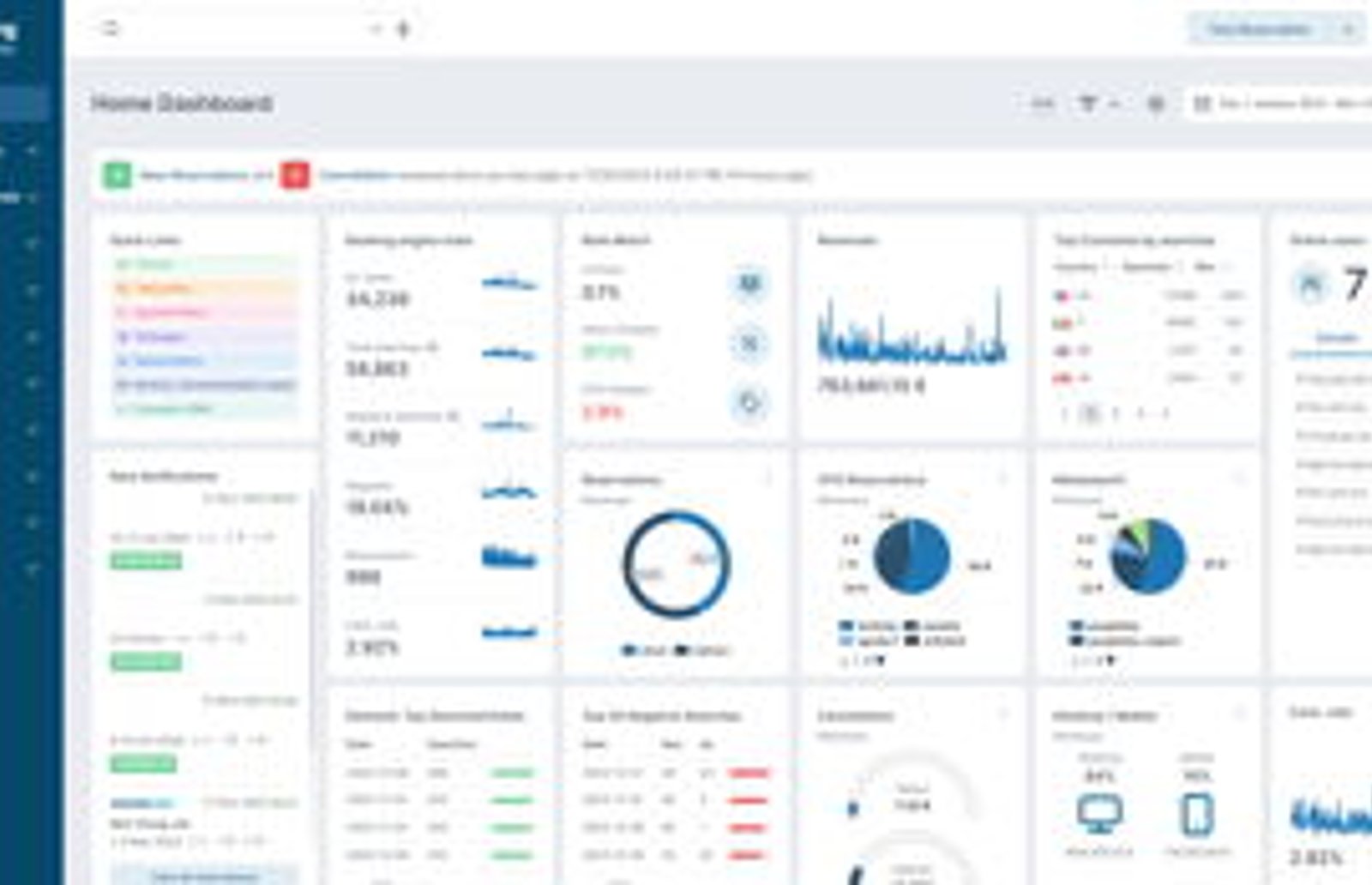Open the Cancellations link in alert bar

point(356,175)
